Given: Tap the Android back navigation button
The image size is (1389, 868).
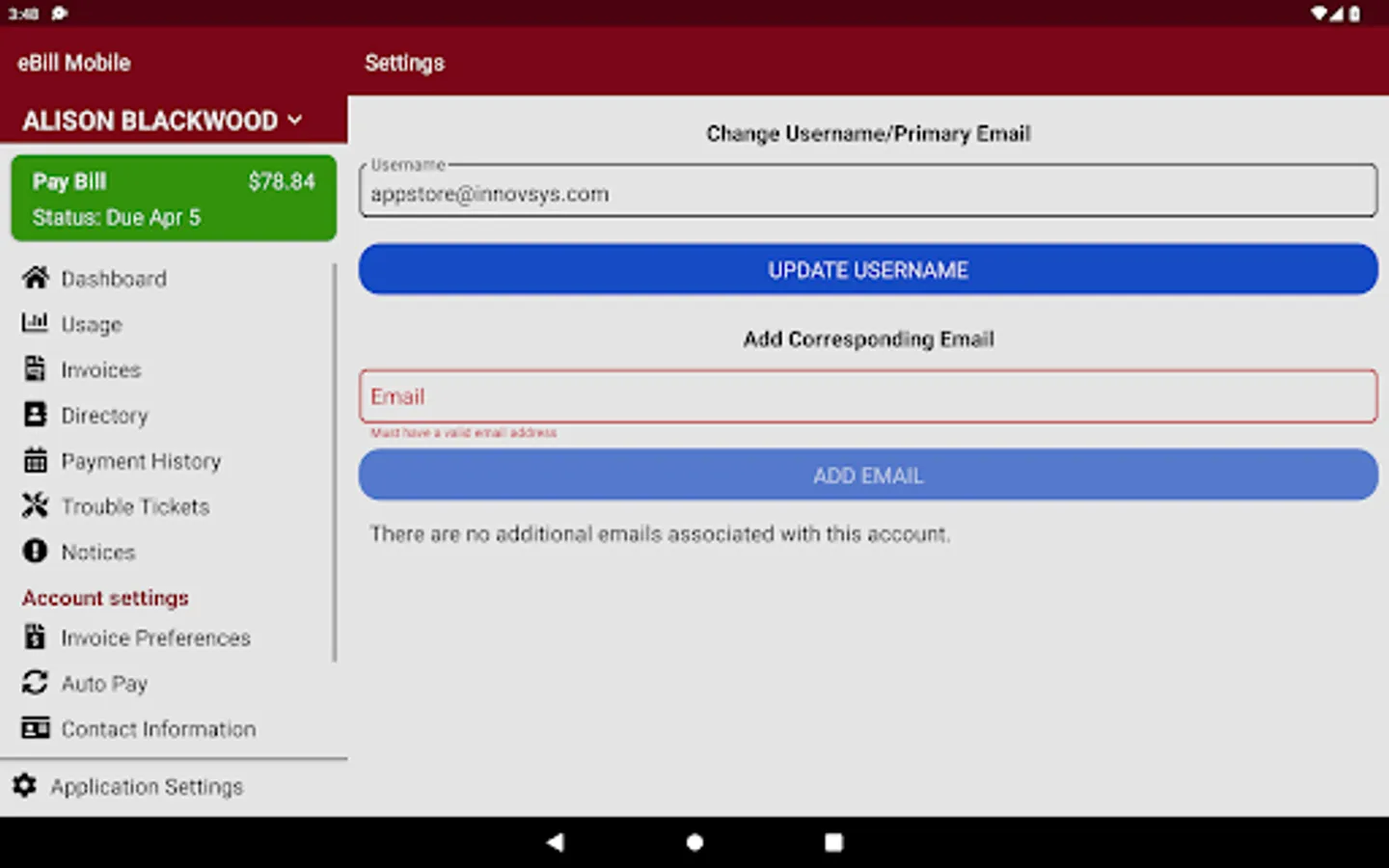Looking at the screenshot, I should coord(555,842).
